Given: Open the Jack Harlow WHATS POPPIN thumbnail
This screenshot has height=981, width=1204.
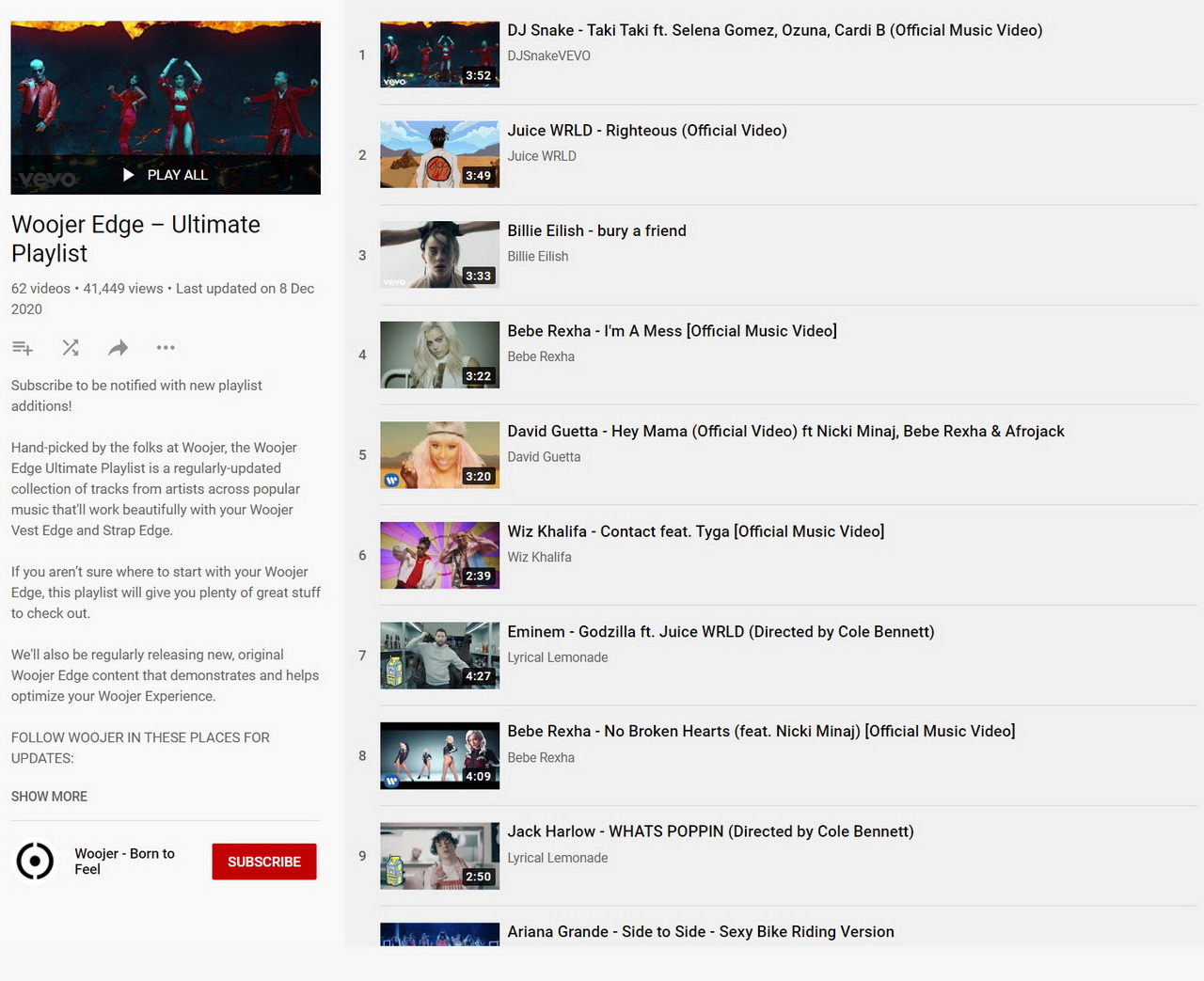Looking at the screenshot, I should coord(439,856).
